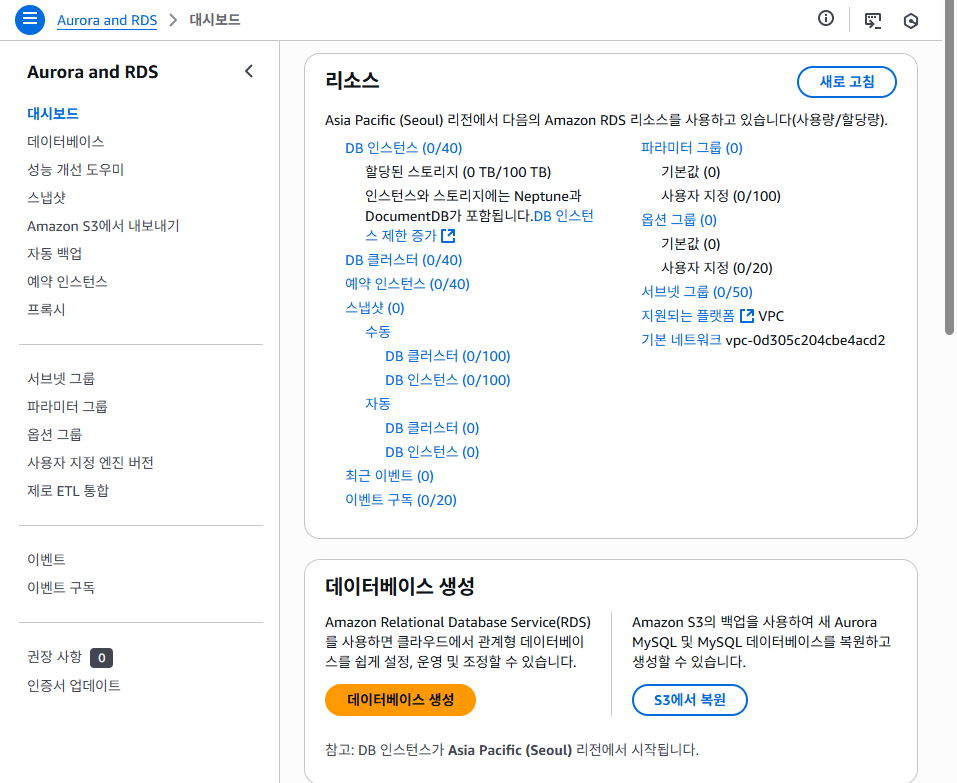957x783 pixels.
Task: Click the manual DB 인스턴스 (0/100) link
Action: [x=447, y=380]
